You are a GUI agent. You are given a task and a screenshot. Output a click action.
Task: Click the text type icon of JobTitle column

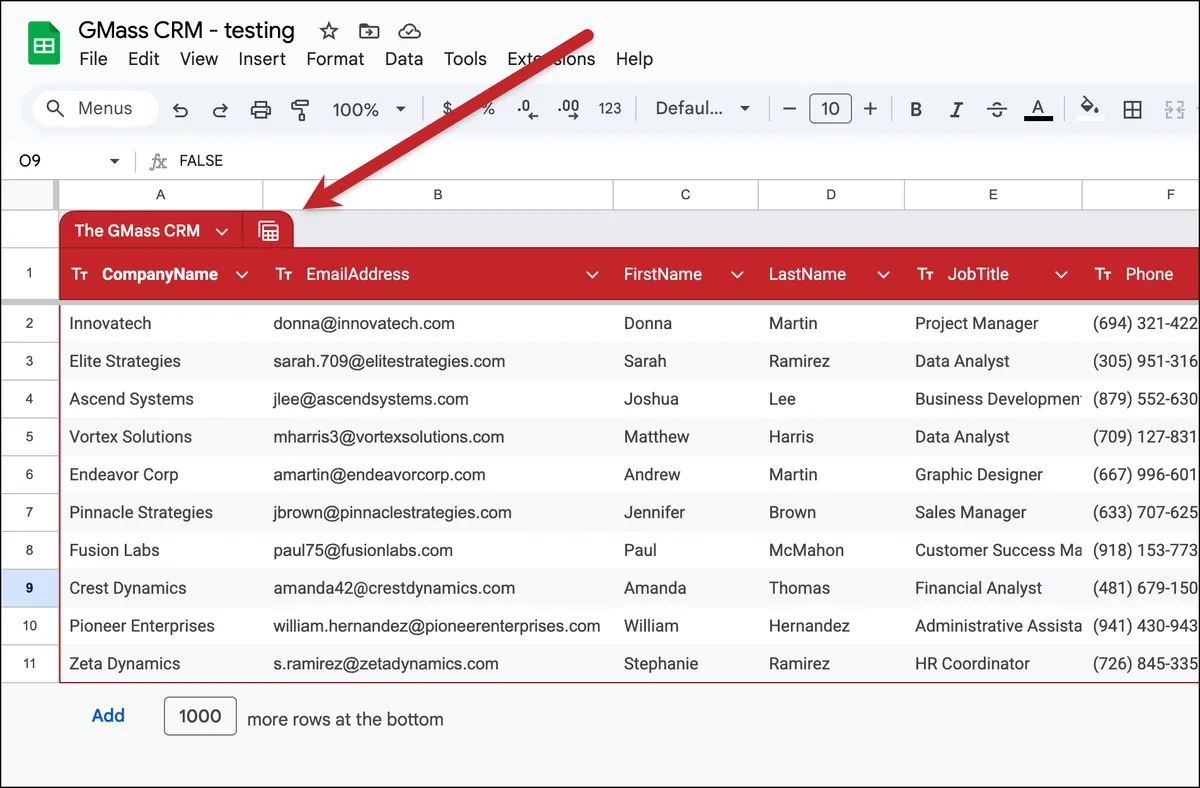coord(925,274)
